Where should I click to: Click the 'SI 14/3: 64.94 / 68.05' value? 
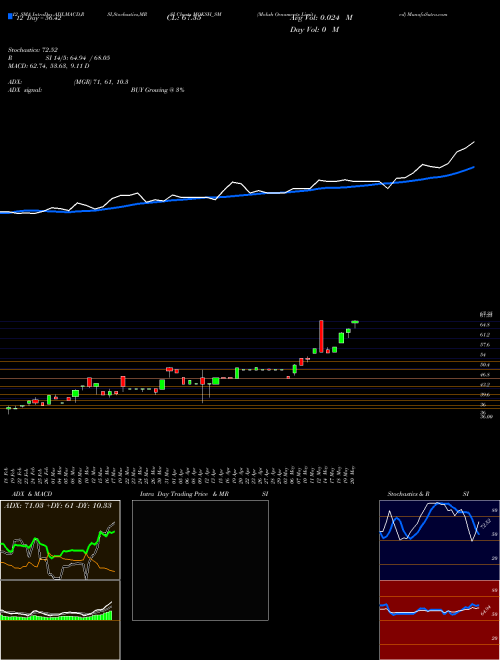(x=76, y=58)
